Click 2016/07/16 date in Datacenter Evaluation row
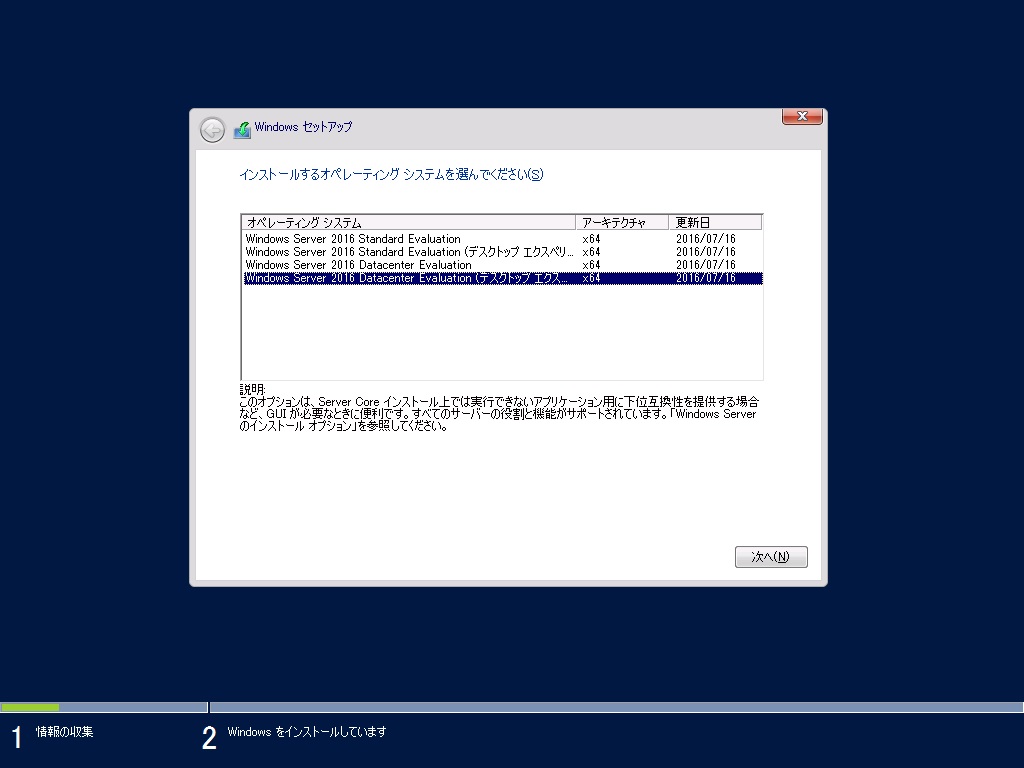The width and height of the screenshot is (1024, 768). 705,265
